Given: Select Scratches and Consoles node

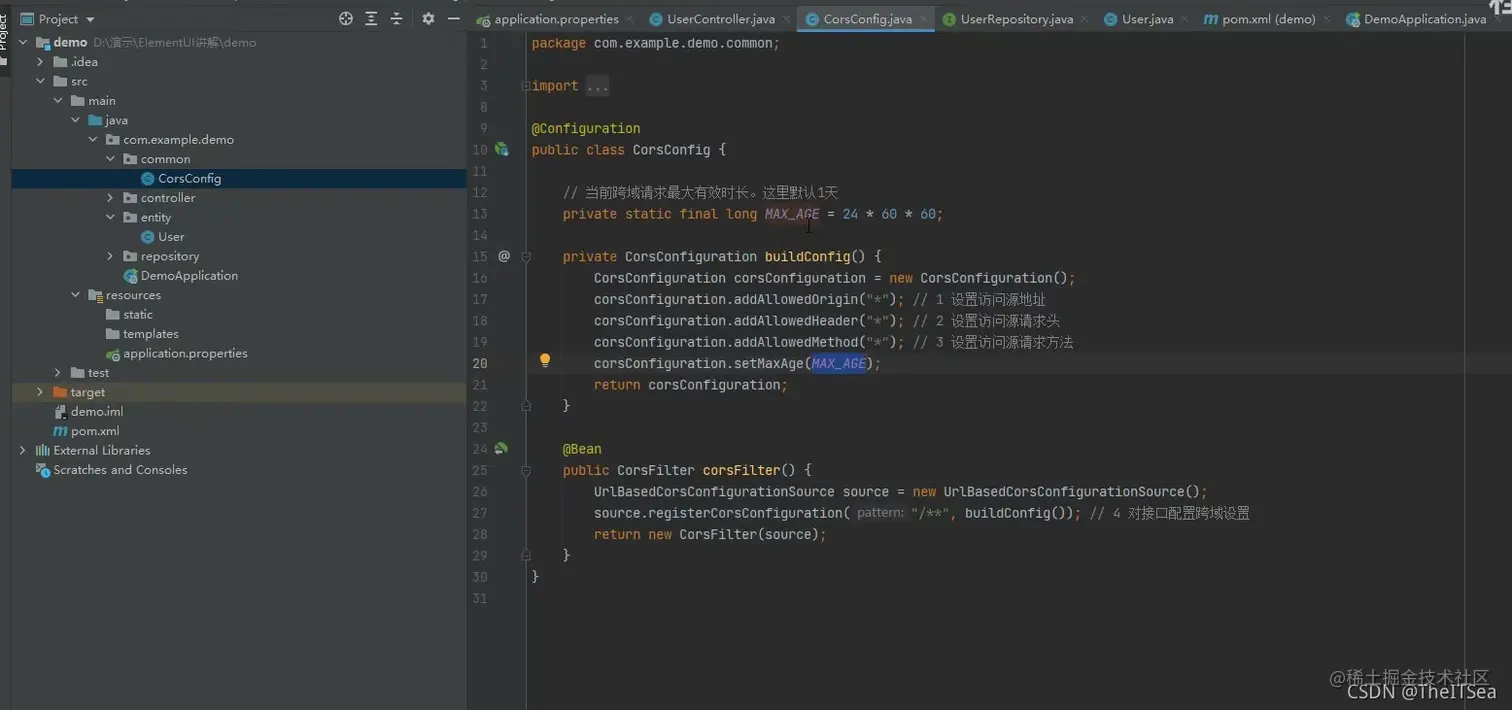Looking at the screenshot, I should click(120, 470).
